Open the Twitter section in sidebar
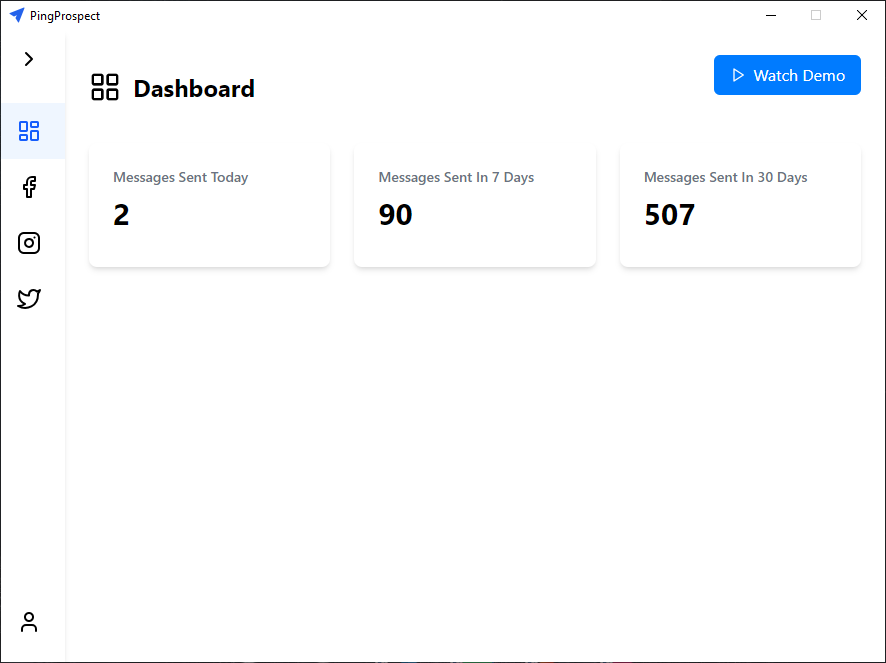886x663 pixels. 29,298
